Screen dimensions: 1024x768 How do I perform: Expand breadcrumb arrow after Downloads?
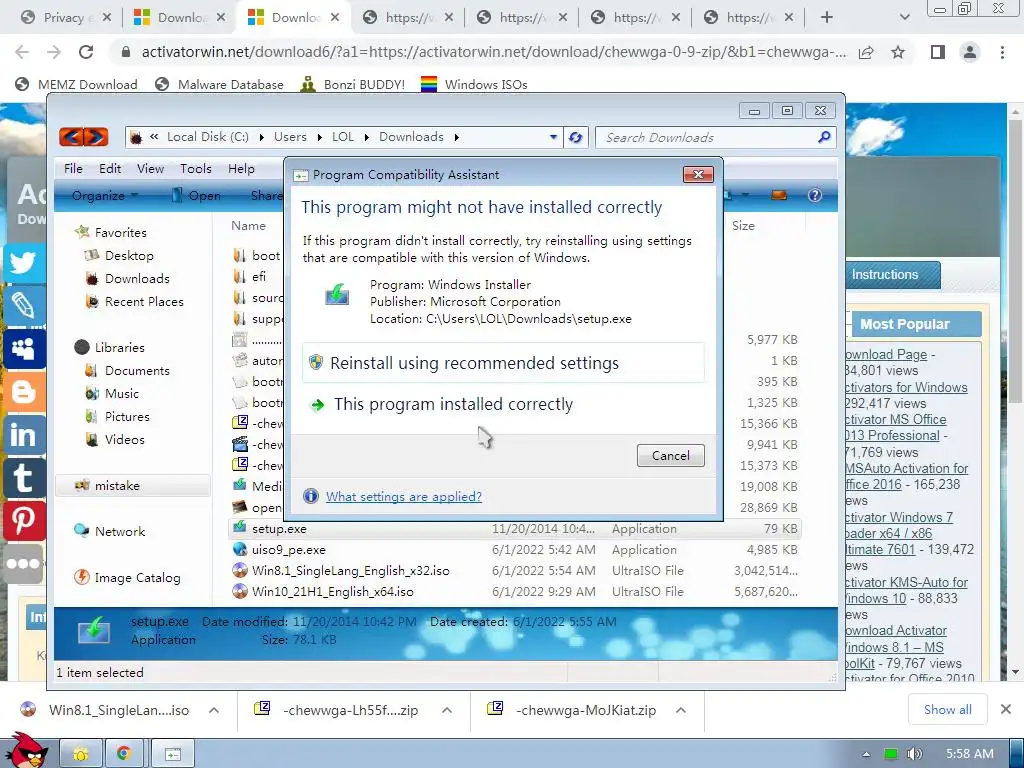[x=456, y=137]
